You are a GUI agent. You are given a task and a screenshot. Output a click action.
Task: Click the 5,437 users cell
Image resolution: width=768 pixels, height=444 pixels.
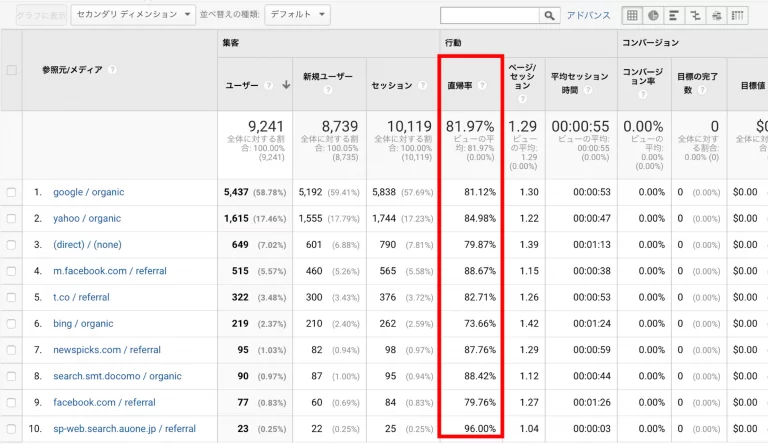pyautogui.click(x=236, y=192)
